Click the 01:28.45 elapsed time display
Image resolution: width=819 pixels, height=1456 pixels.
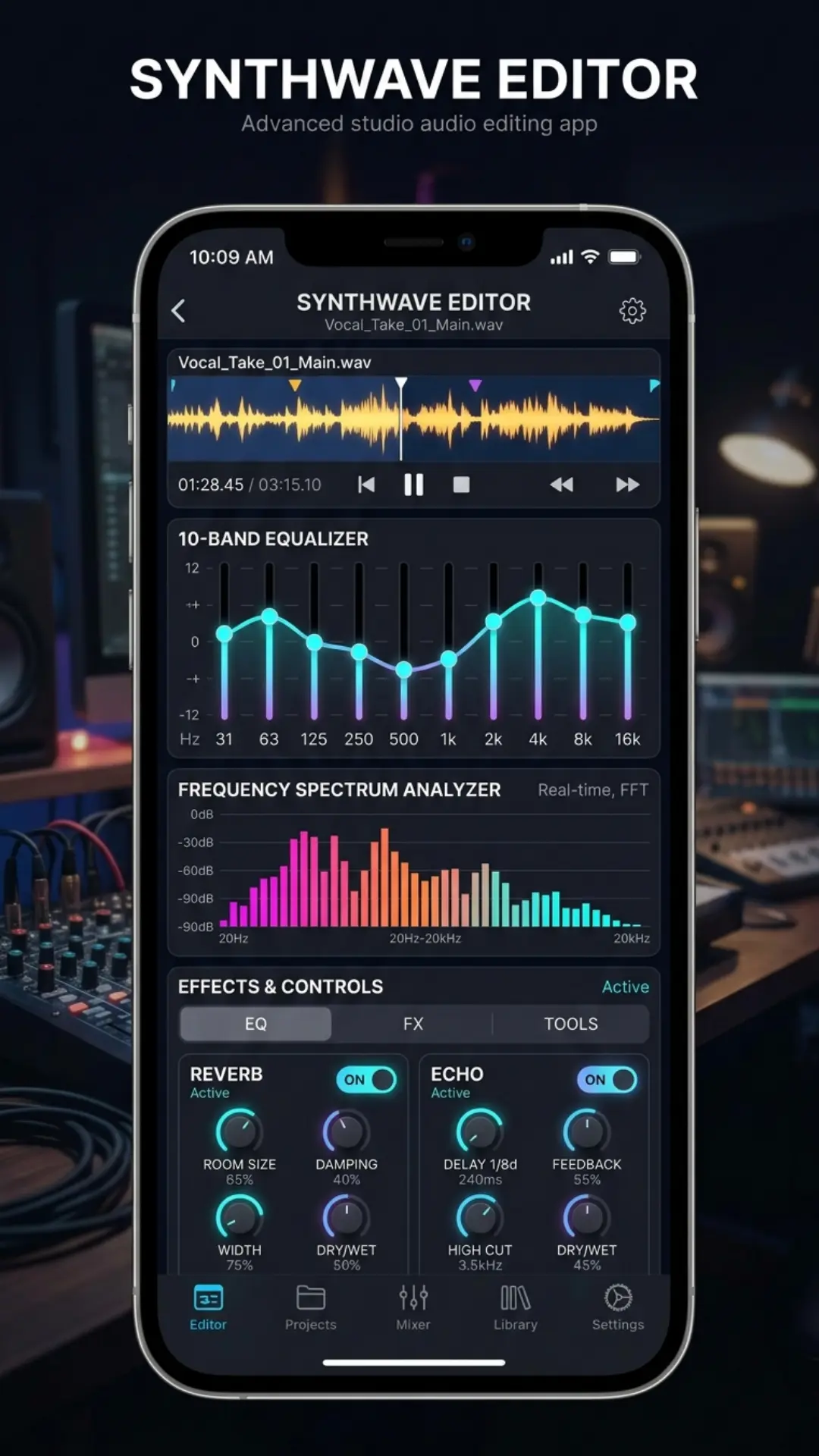click(x=211, y=485)
